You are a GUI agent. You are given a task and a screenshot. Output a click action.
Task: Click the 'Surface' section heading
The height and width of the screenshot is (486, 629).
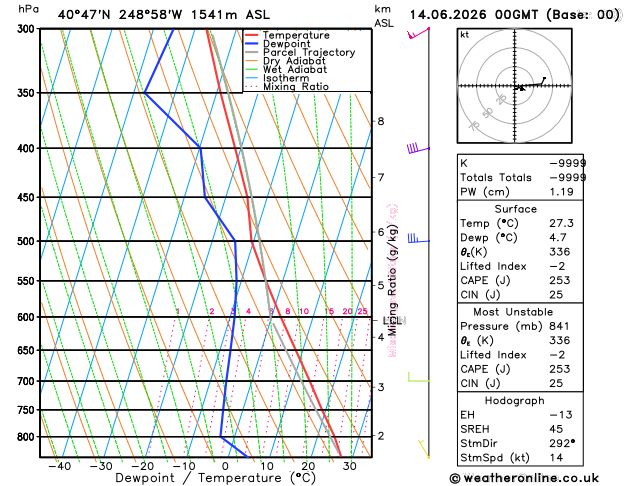click(515, 209)
